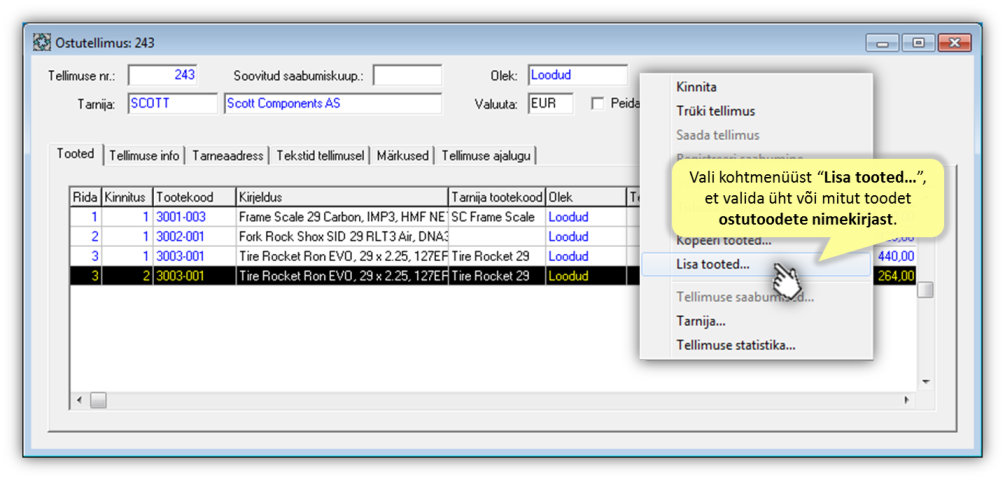
Task: Click the Tellimuse nr. input field
Action: 164,76
